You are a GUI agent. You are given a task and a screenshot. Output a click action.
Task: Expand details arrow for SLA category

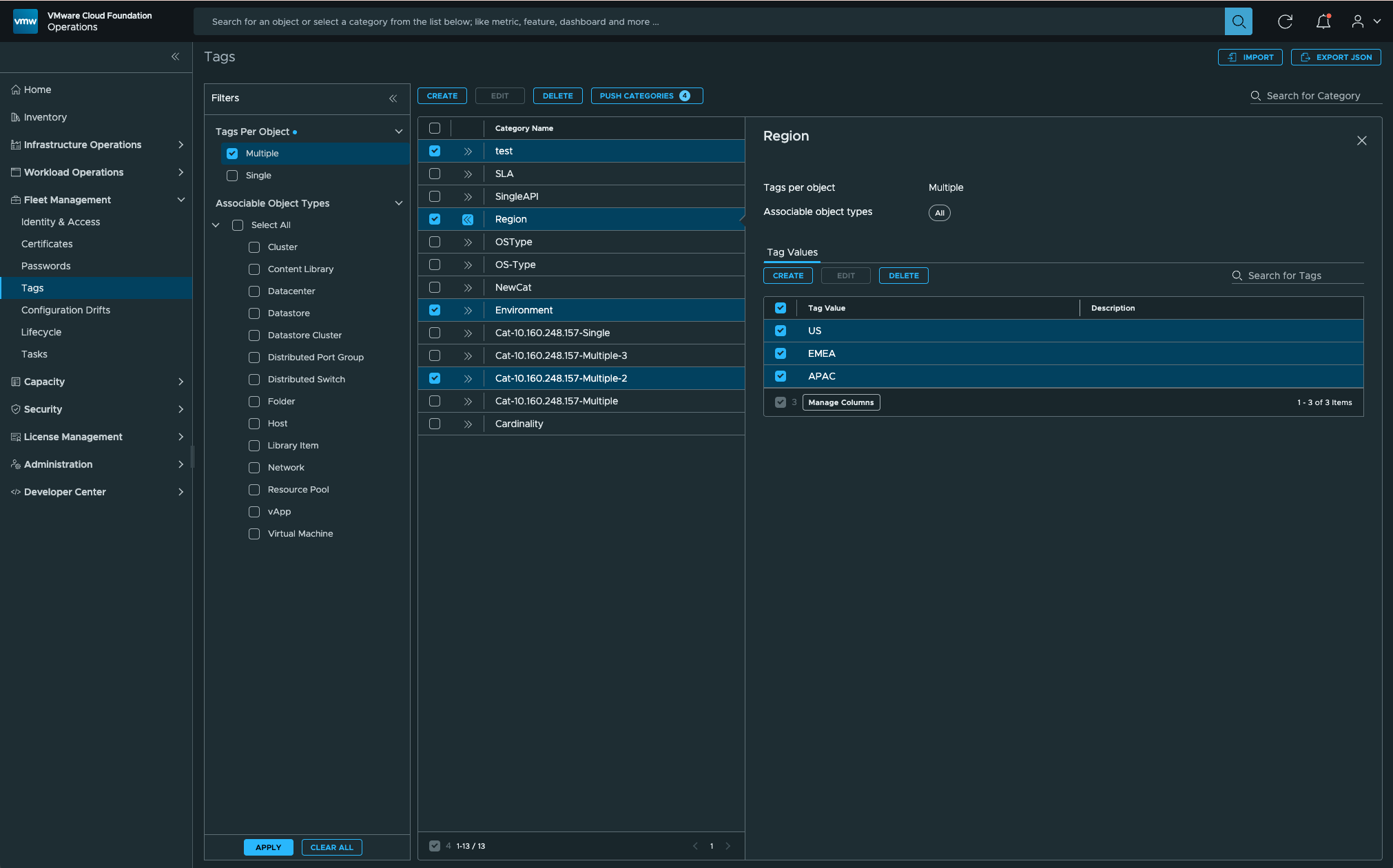(x=468, y=174)
